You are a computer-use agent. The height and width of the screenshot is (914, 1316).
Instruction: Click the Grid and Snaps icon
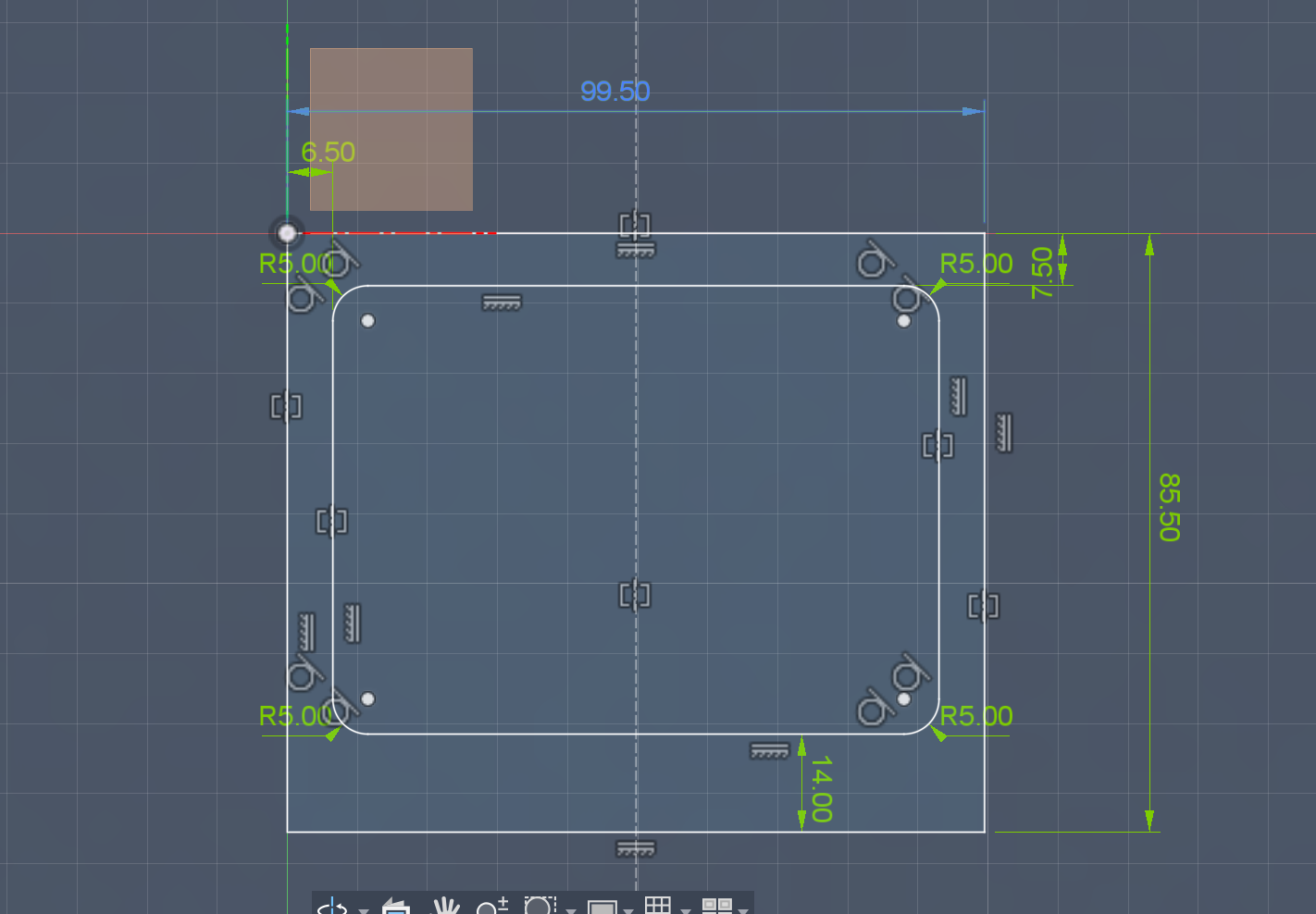658,907
